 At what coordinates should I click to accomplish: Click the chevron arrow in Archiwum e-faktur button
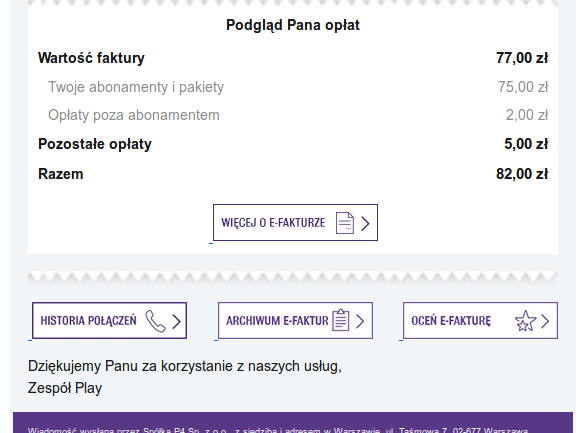[360, 321]
